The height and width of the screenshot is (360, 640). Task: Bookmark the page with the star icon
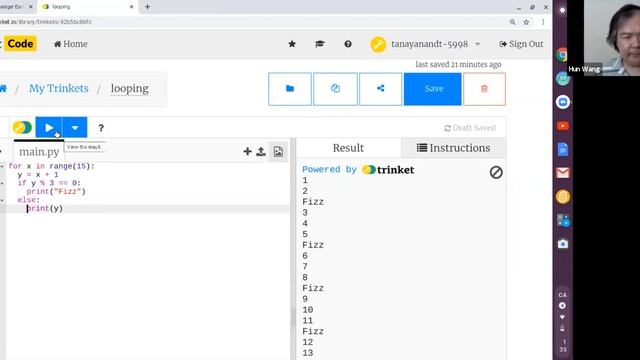pos(526,22)
